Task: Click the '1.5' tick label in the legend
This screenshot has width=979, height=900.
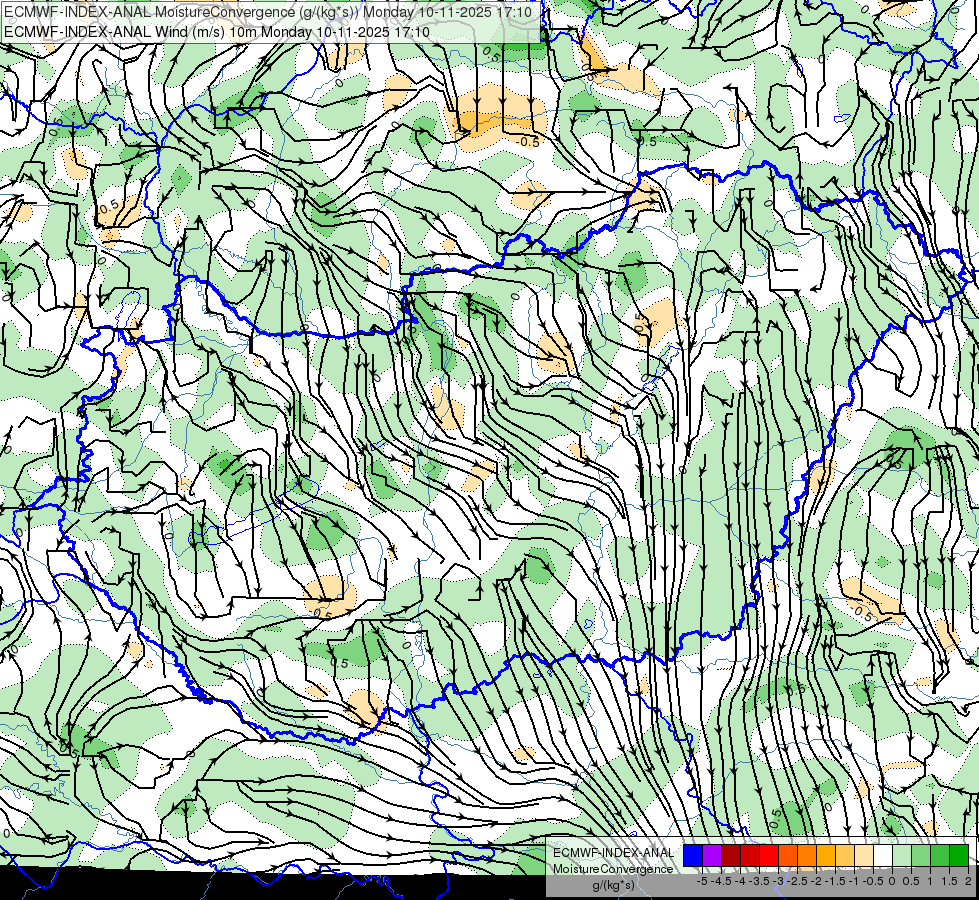Action: [x=949, y=881]
